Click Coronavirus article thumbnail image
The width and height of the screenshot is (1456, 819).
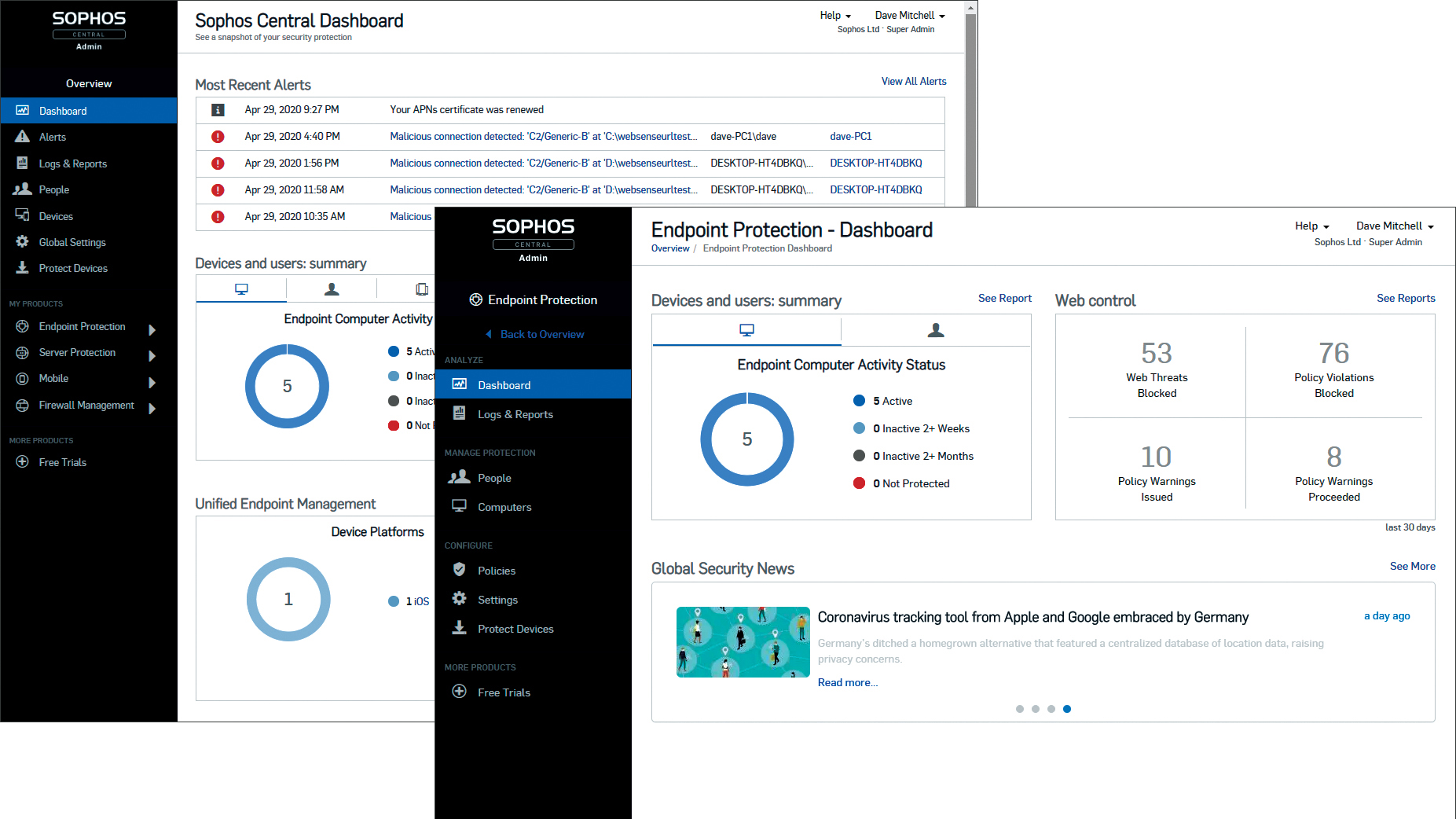coord(743,642)
